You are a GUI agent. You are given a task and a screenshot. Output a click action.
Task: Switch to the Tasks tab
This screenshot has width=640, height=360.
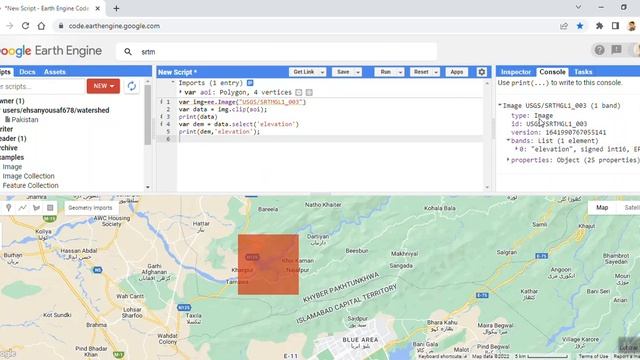pyautogui.click(x=583, y=72)
